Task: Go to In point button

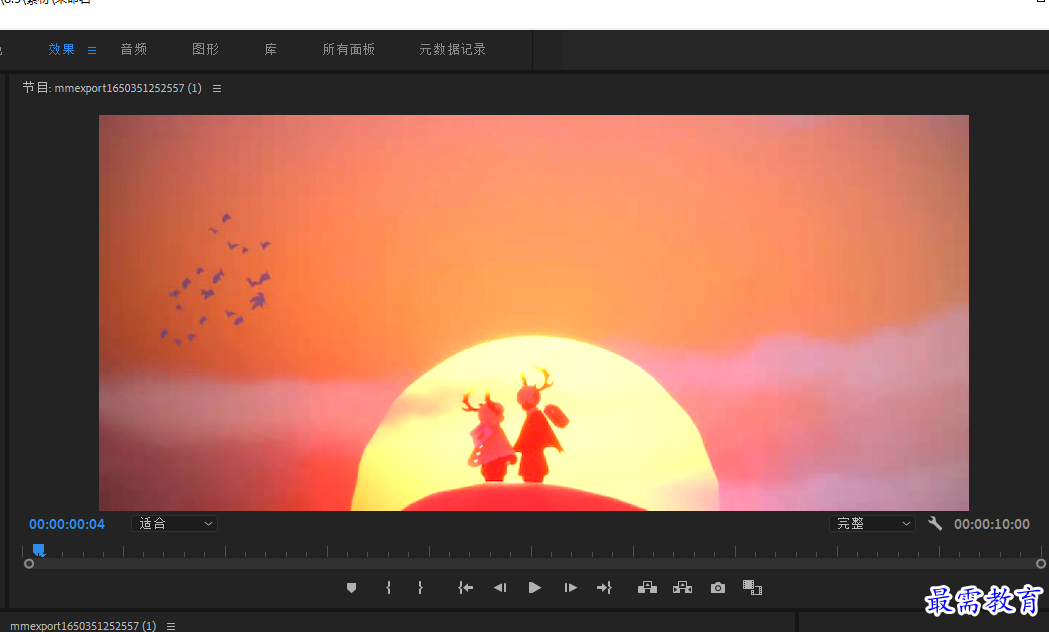Action: [466, 588]
